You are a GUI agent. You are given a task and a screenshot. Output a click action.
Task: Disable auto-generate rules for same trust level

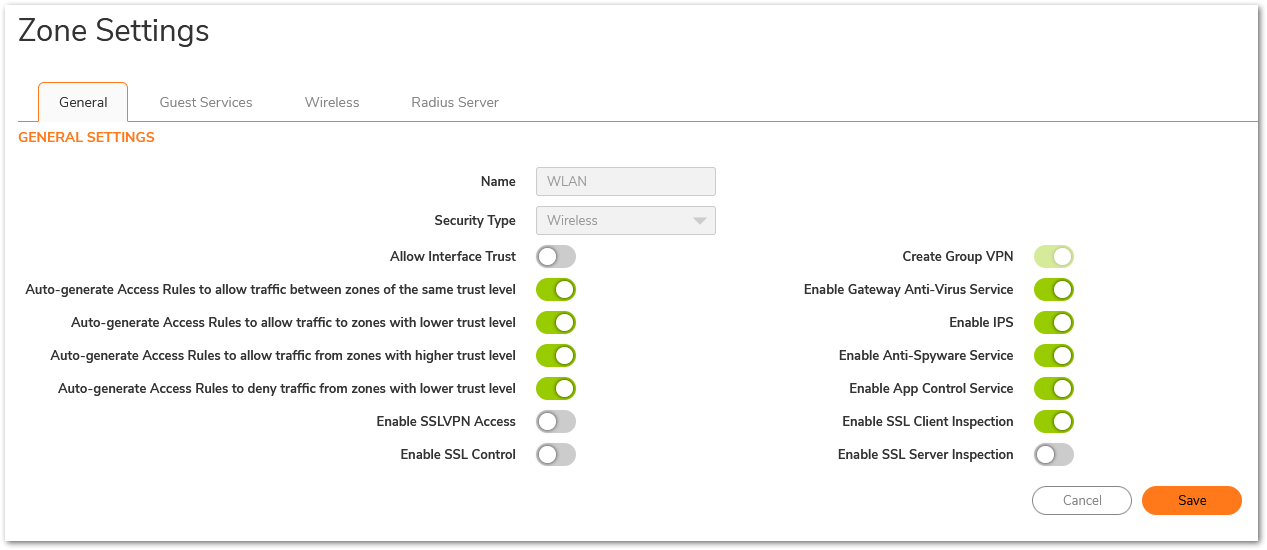click(556, 290)
